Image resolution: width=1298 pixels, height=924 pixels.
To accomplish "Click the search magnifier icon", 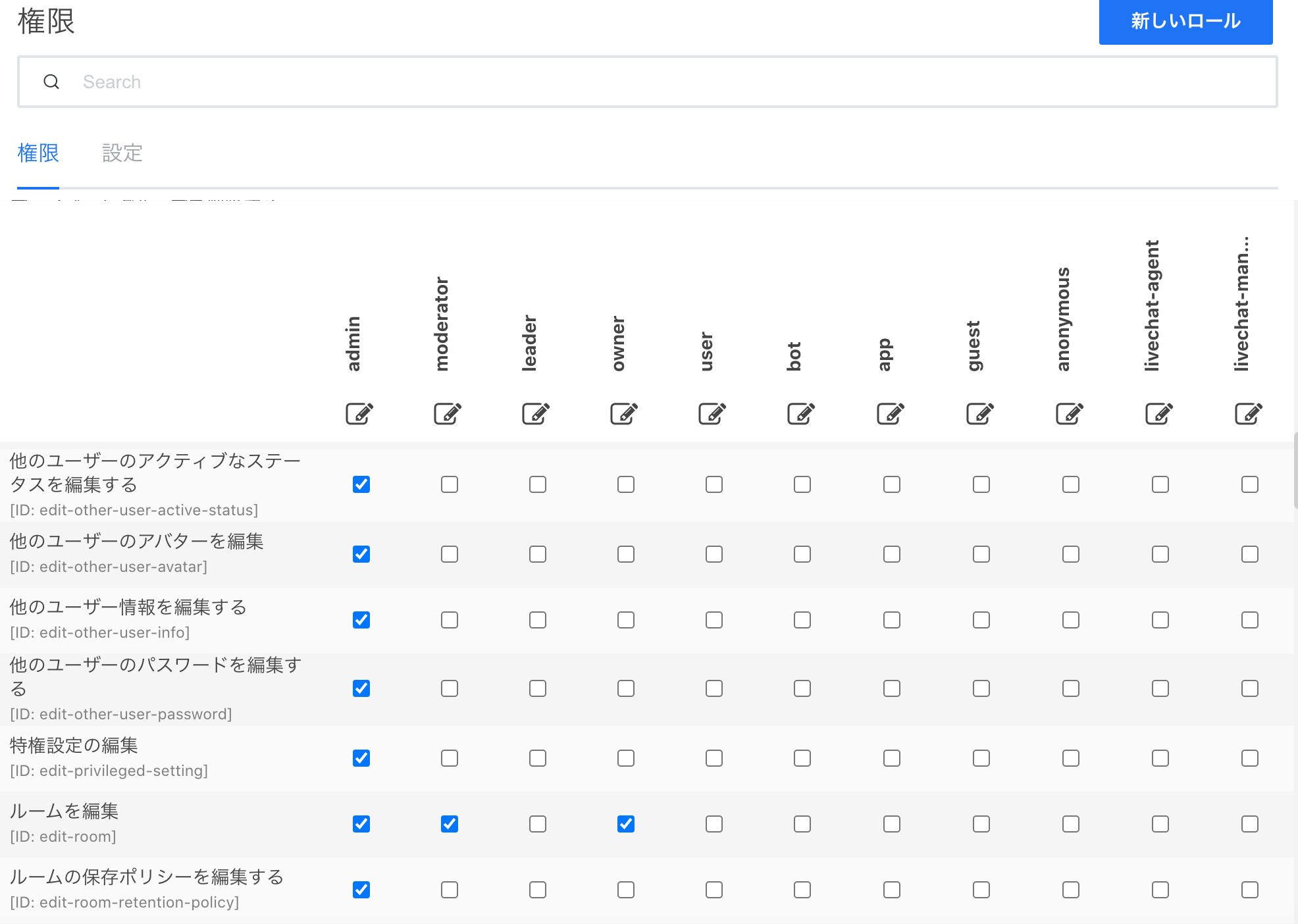I will click(x=51, y=82).
